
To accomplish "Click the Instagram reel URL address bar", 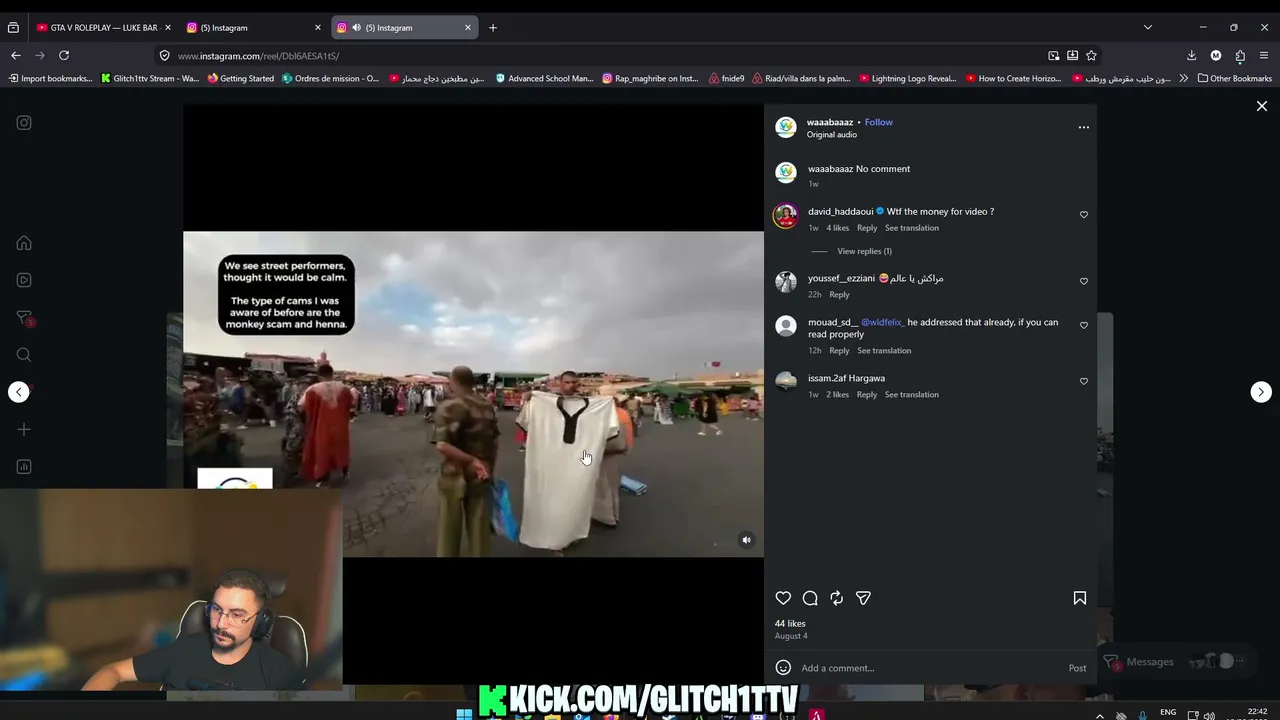I will [x=600, y=56].
